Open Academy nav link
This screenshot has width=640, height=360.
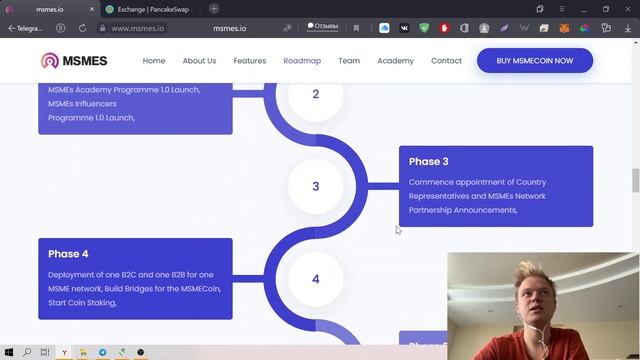[396, 61]
